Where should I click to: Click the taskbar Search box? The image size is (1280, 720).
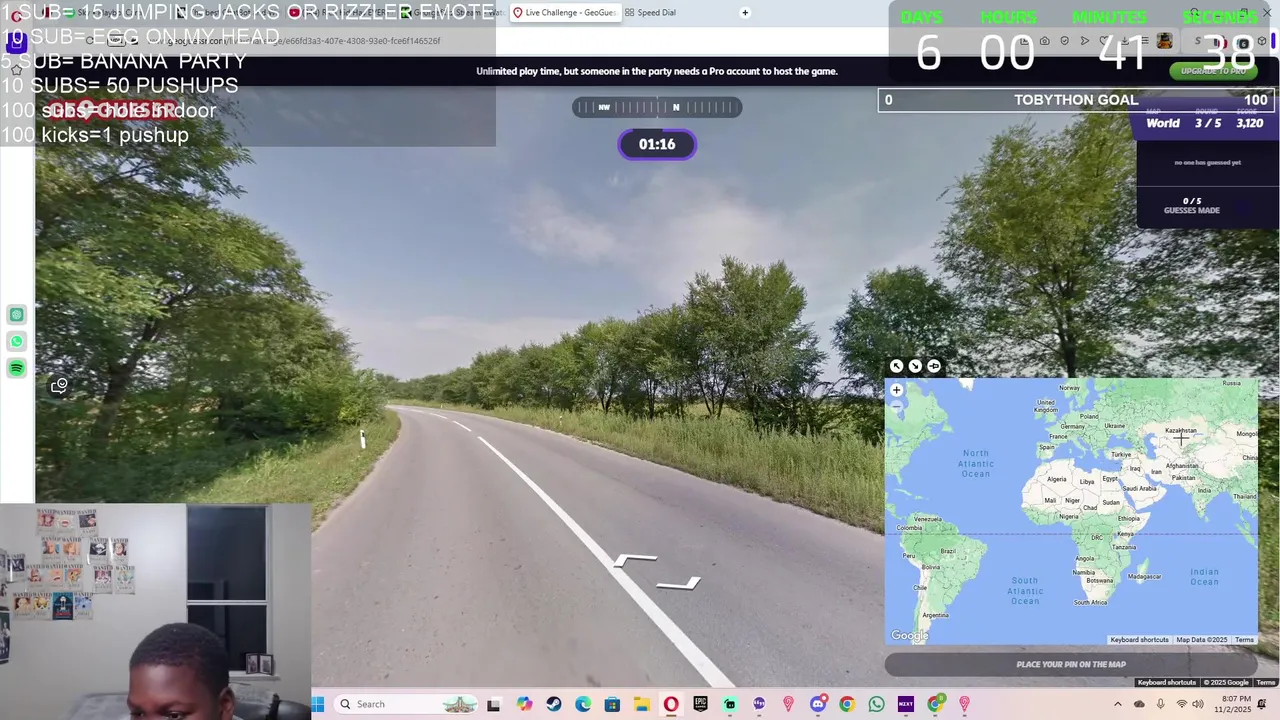408,704
